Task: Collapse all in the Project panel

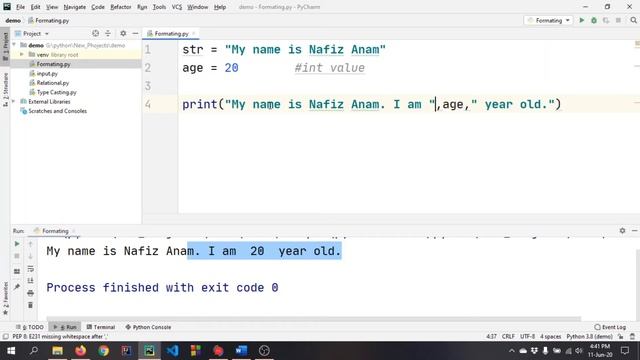Action: (108, 33)
